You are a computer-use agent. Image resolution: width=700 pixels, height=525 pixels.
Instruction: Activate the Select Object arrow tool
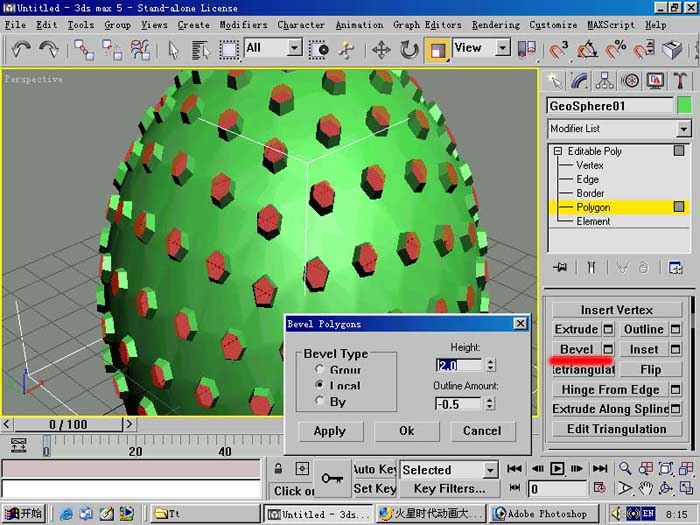(x=174, y=50)
